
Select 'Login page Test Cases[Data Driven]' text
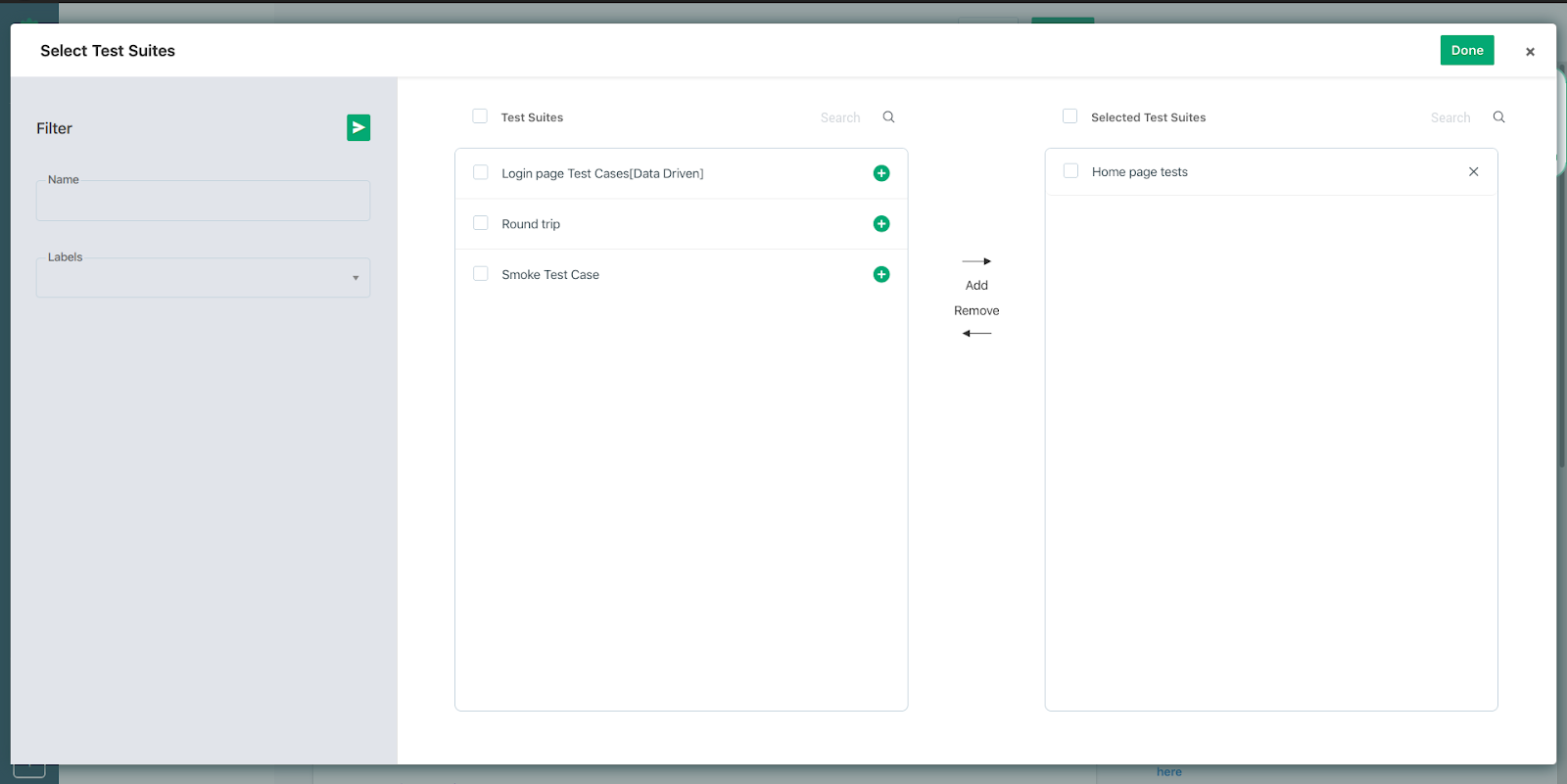(x=602, y=173)
